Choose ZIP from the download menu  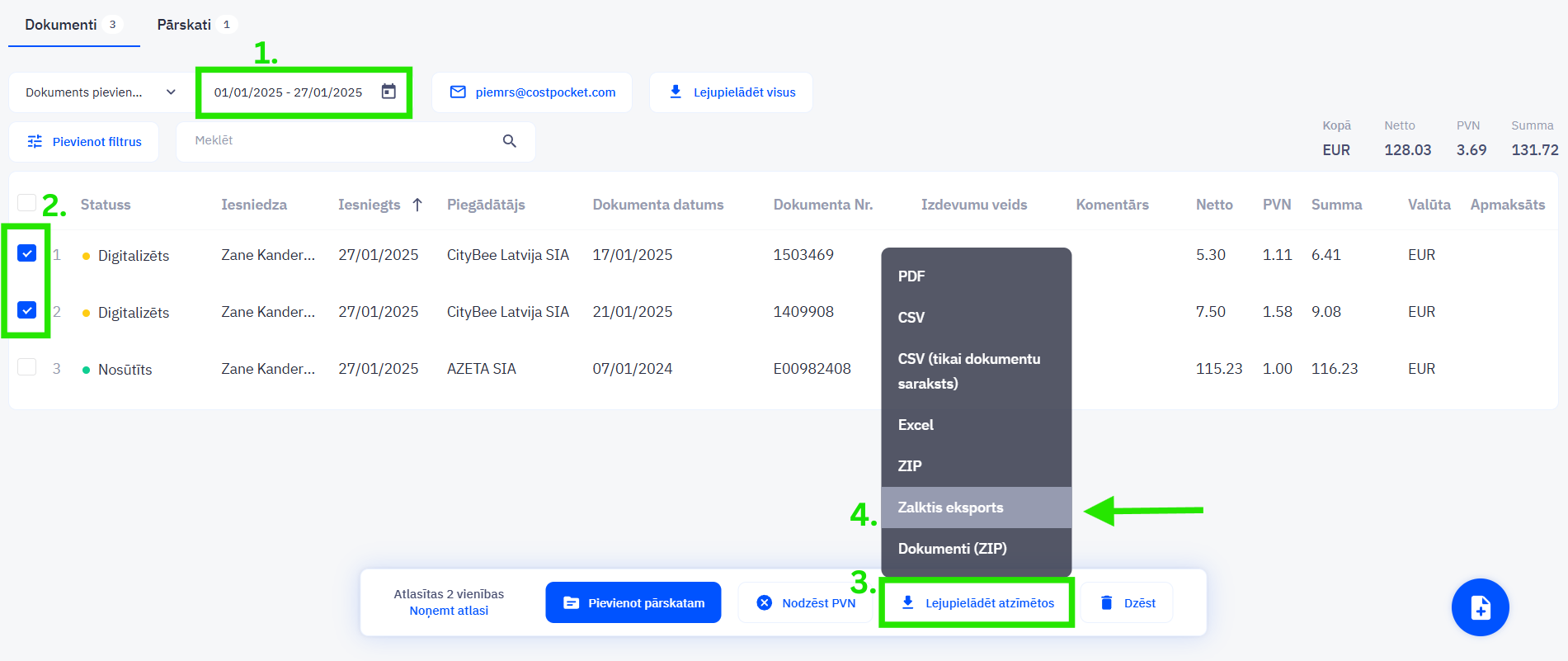click(x=977, y=466)
